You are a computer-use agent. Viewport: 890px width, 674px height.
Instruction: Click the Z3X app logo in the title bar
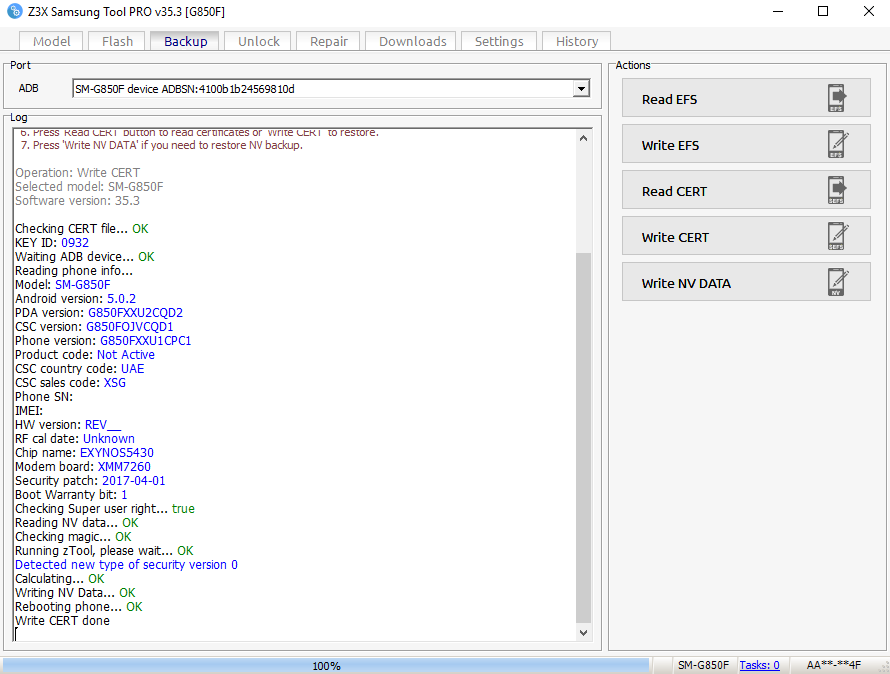click(15, 11)
